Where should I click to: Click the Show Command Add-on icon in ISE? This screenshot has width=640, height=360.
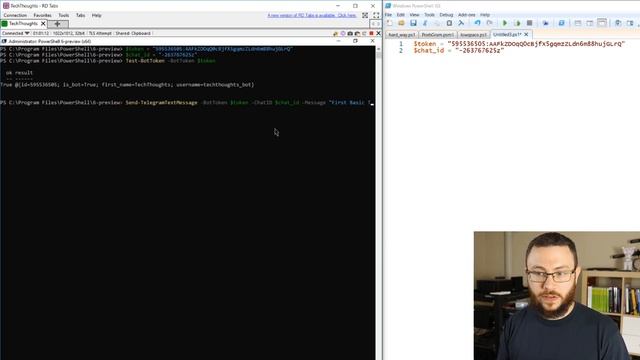click(630, 23)
